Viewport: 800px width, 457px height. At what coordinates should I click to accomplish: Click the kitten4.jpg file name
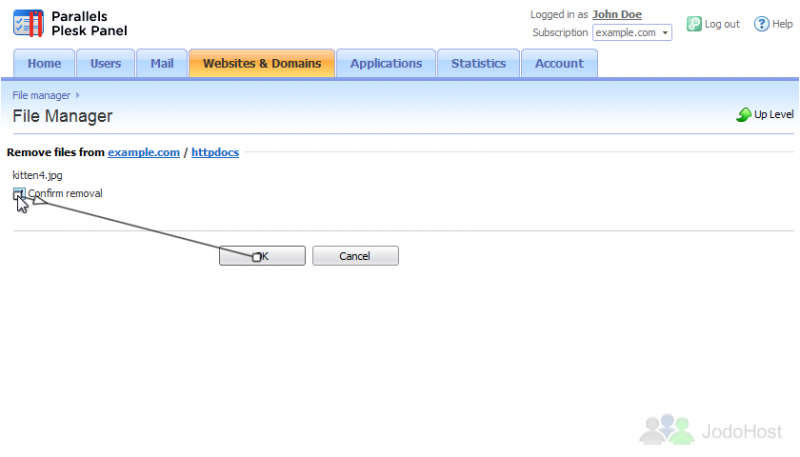37,175
